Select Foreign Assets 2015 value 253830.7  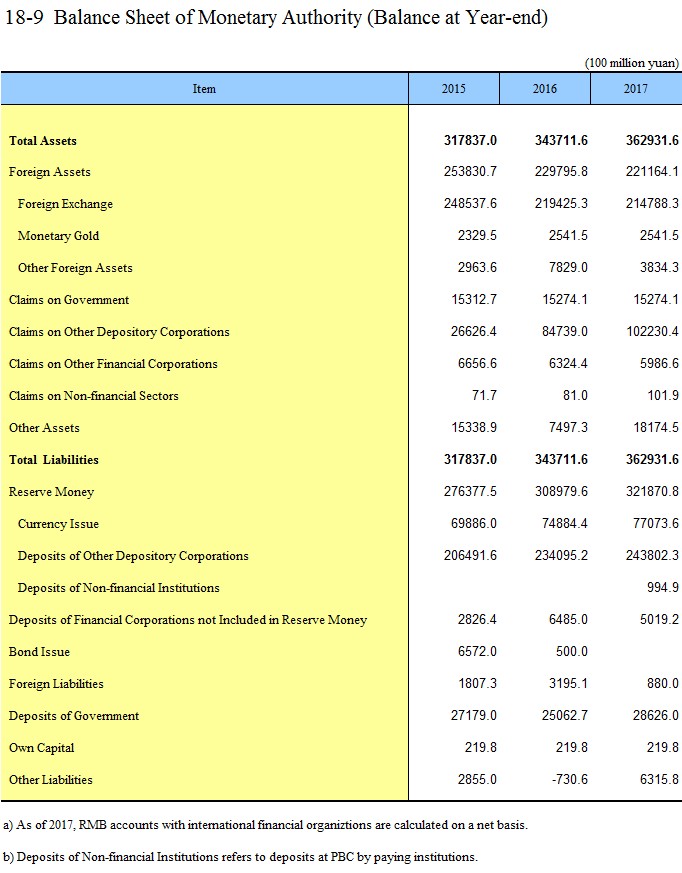tap(470, 171)
